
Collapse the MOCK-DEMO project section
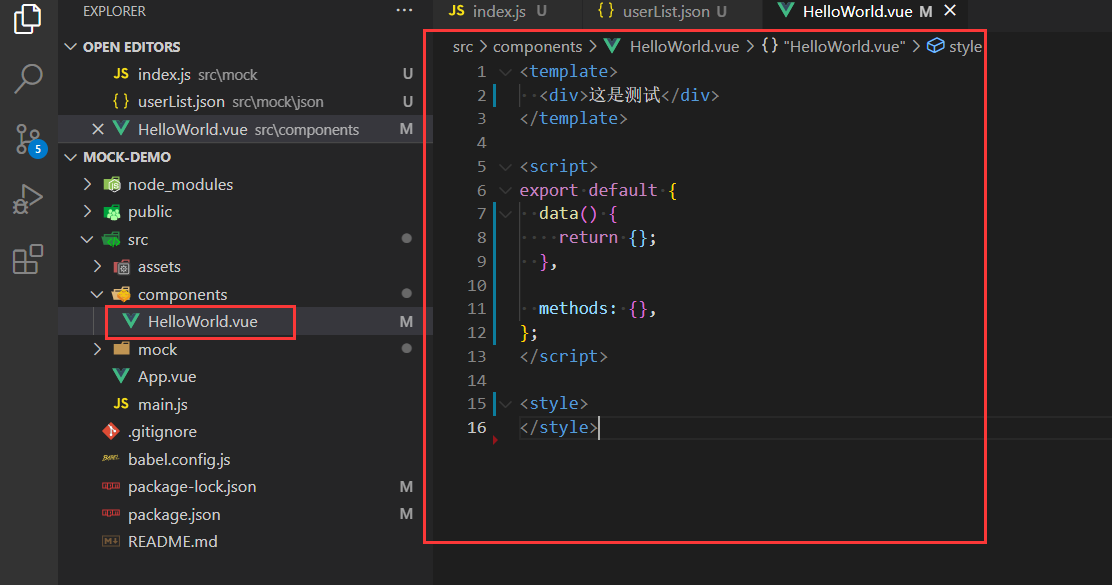click(x=70, y=157)
